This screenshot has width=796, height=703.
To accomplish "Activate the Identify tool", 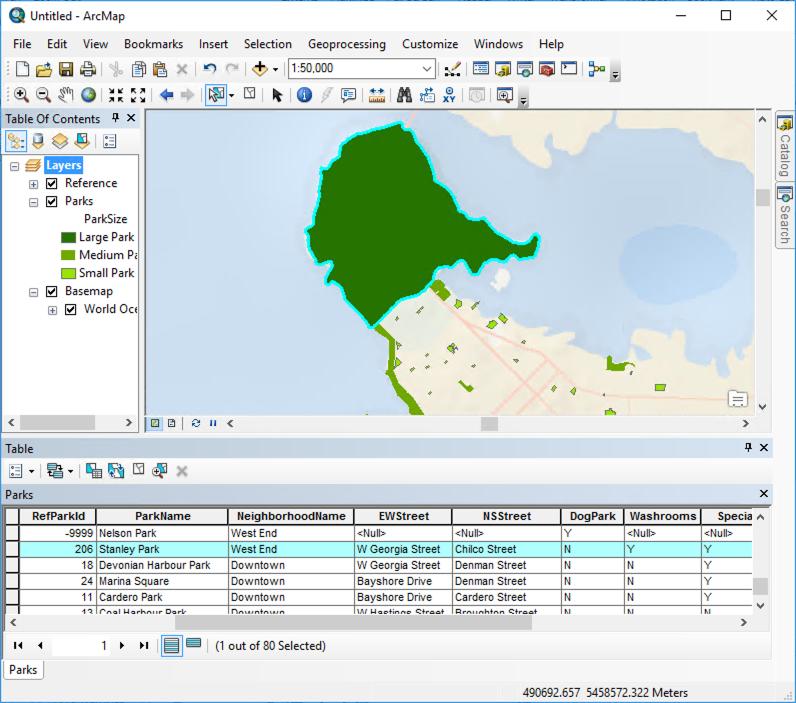I will click(304, 95).
